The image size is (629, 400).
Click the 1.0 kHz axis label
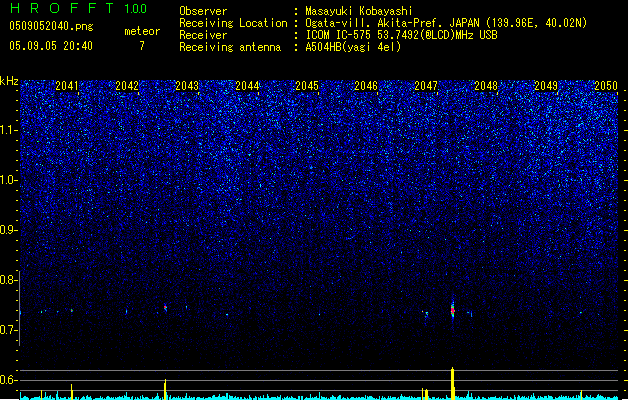(x=7, y=180)
